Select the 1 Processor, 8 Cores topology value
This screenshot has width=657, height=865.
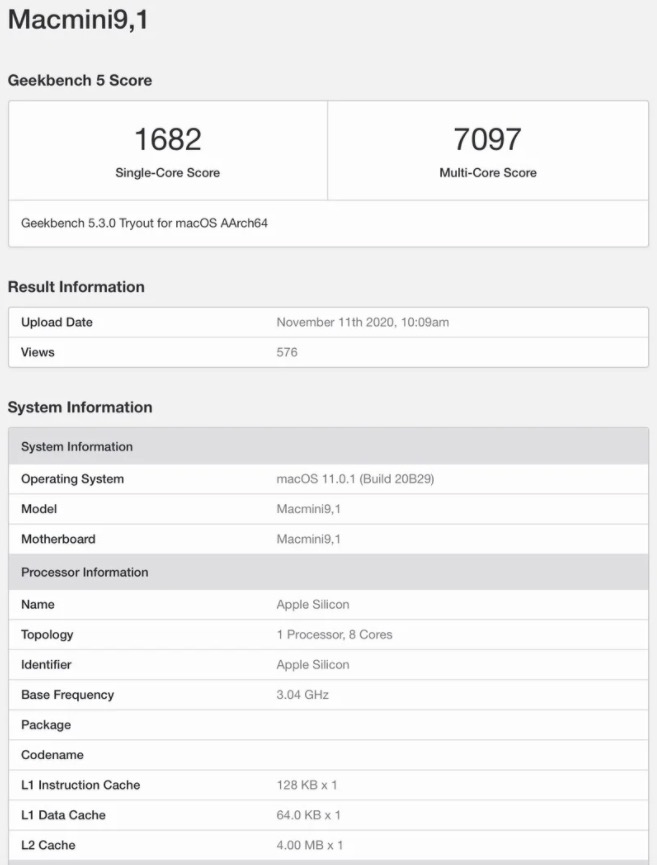click(334, 634)
